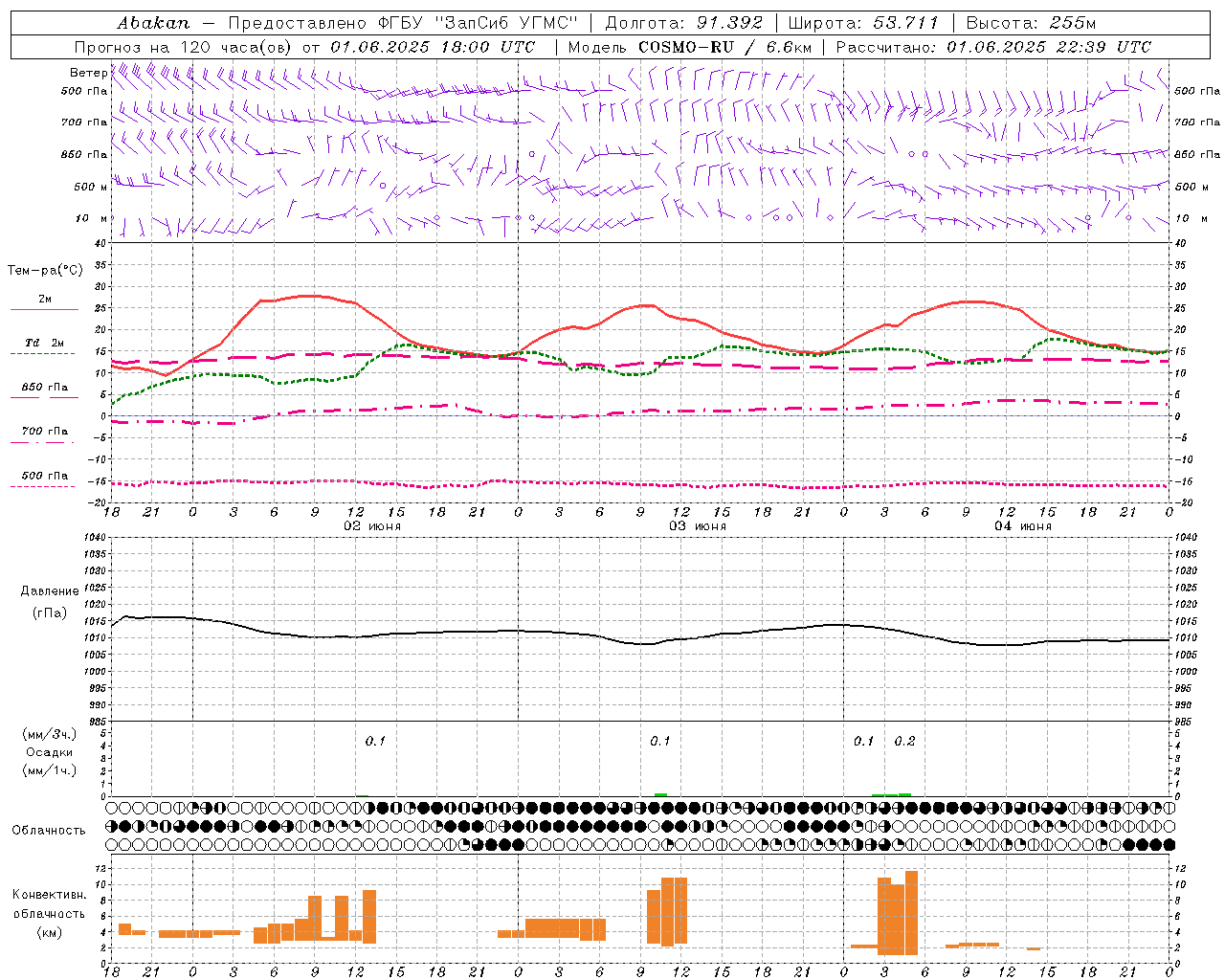
Task: Select the Прогноз на 120 часа(ов) text
Action: (184, 47)
